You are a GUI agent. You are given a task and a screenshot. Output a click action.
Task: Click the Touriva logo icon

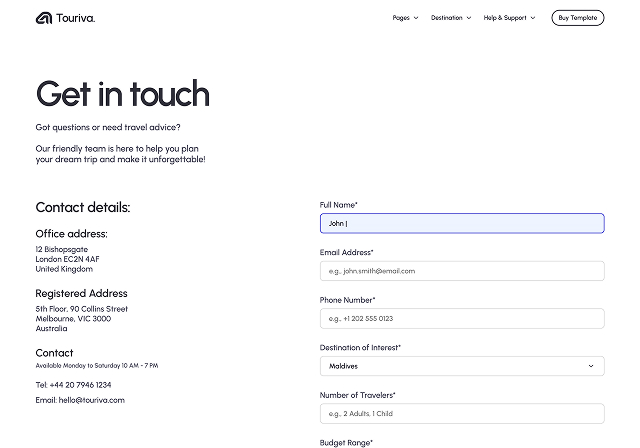coord(44,18)
